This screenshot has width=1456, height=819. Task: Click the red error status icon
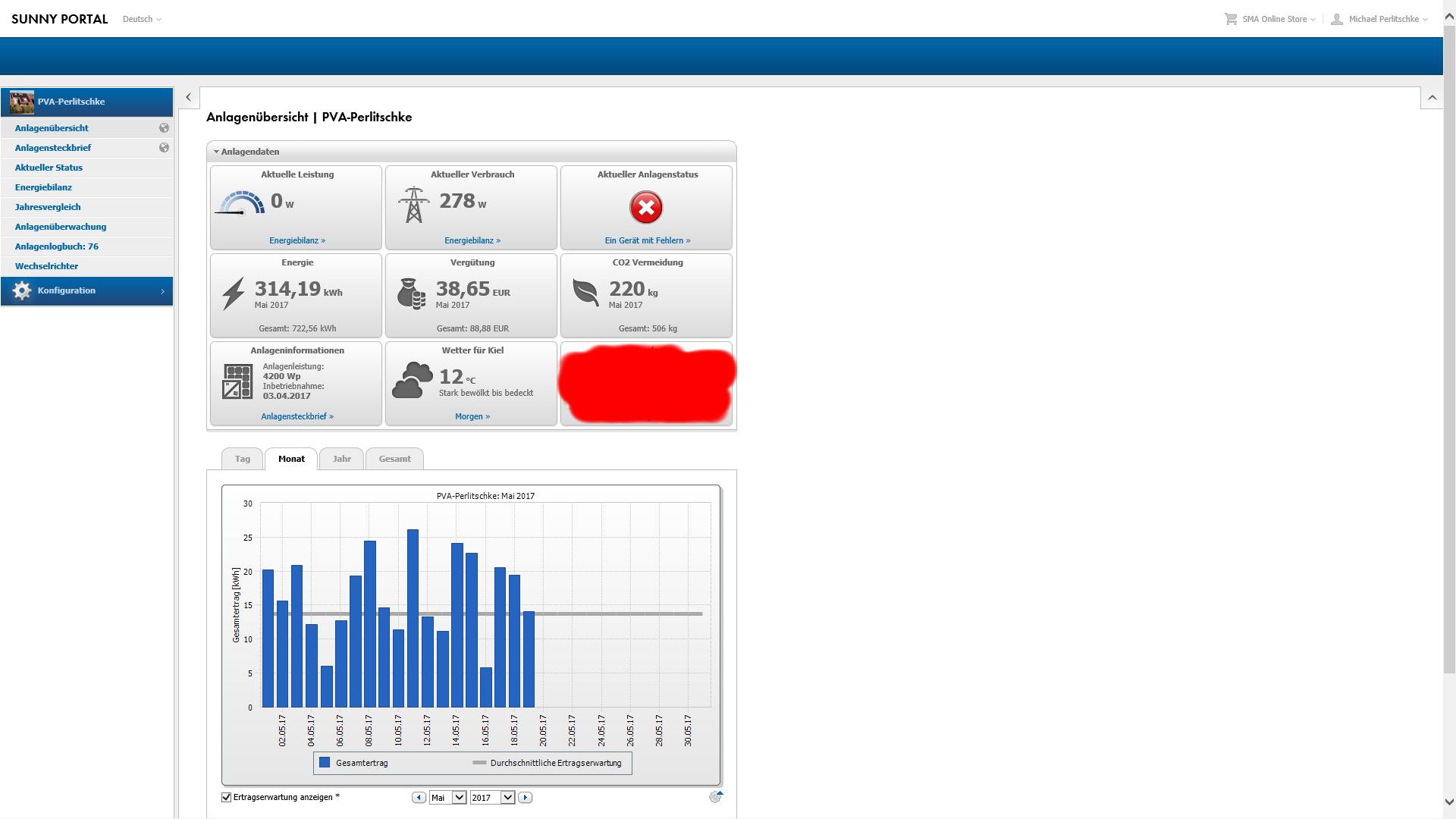(646, 207)
